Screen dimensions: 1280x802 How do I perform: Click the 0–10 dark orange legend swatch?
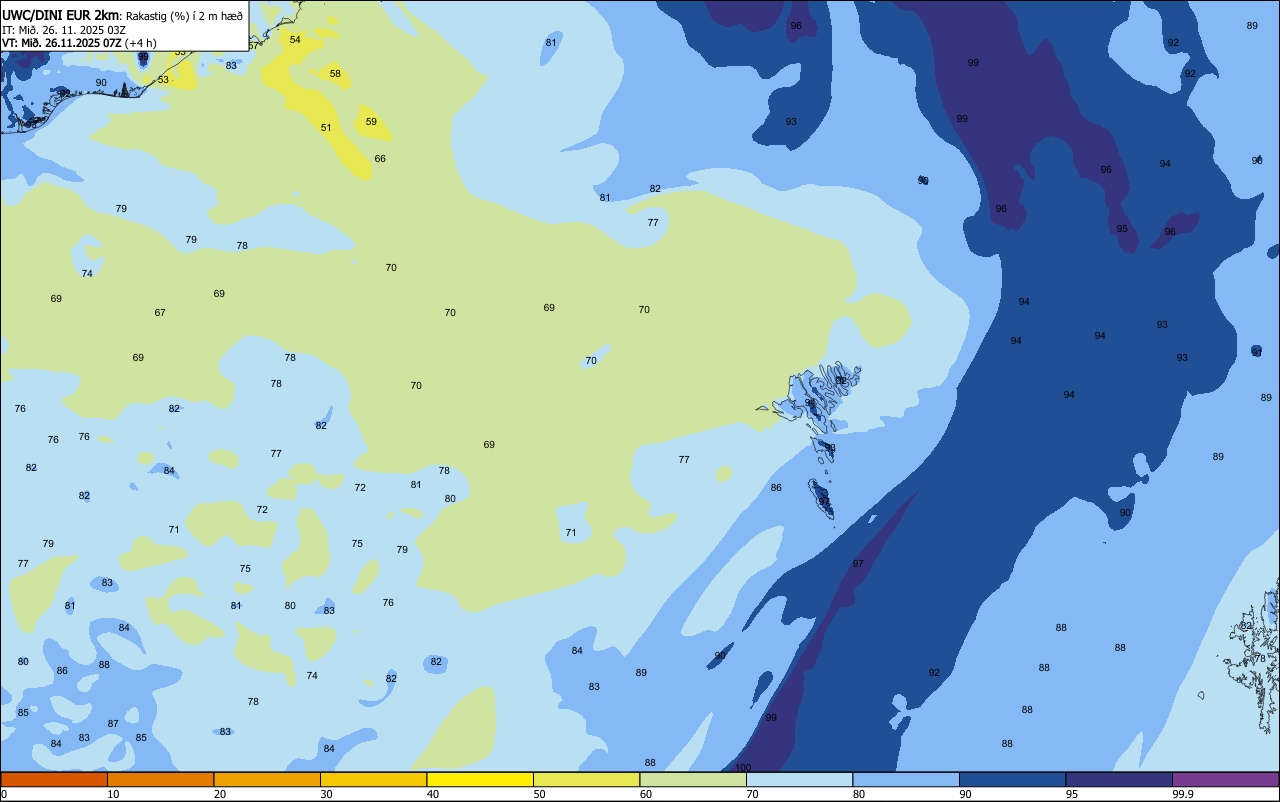click(x=54, y=779)
